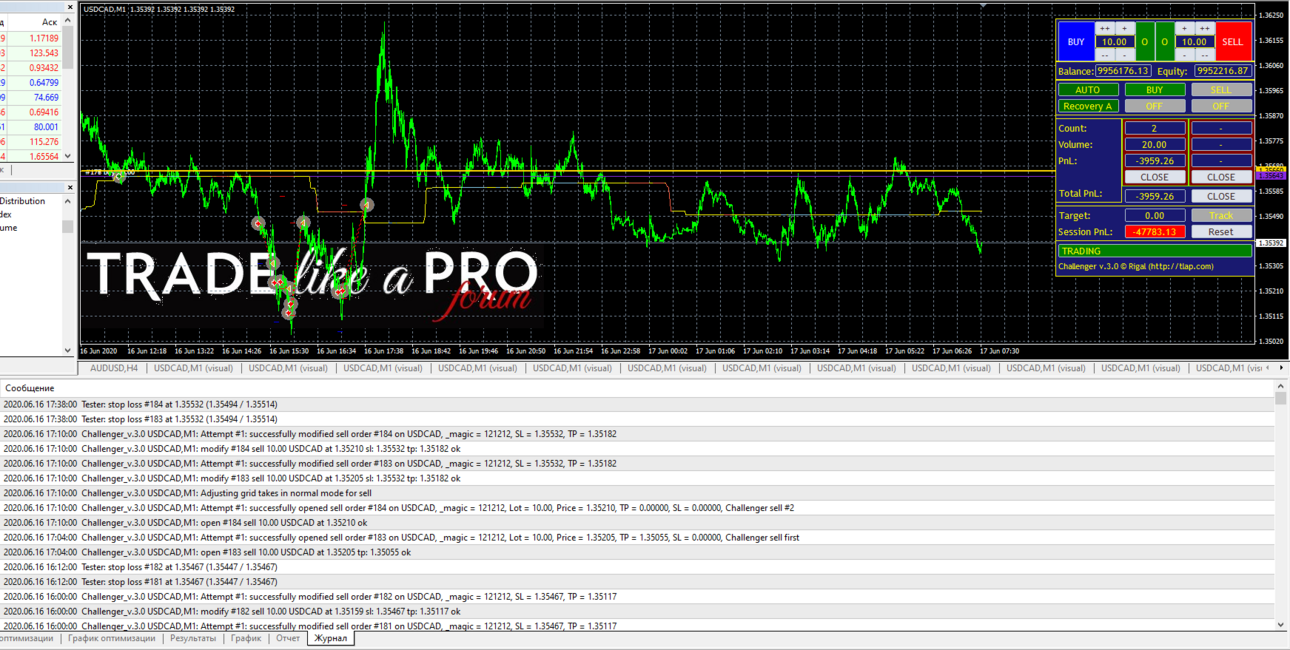Viewport: 1290px width, 650px height.
Task: Click the CLOSE button in sell column
Action: [1221, 177]
